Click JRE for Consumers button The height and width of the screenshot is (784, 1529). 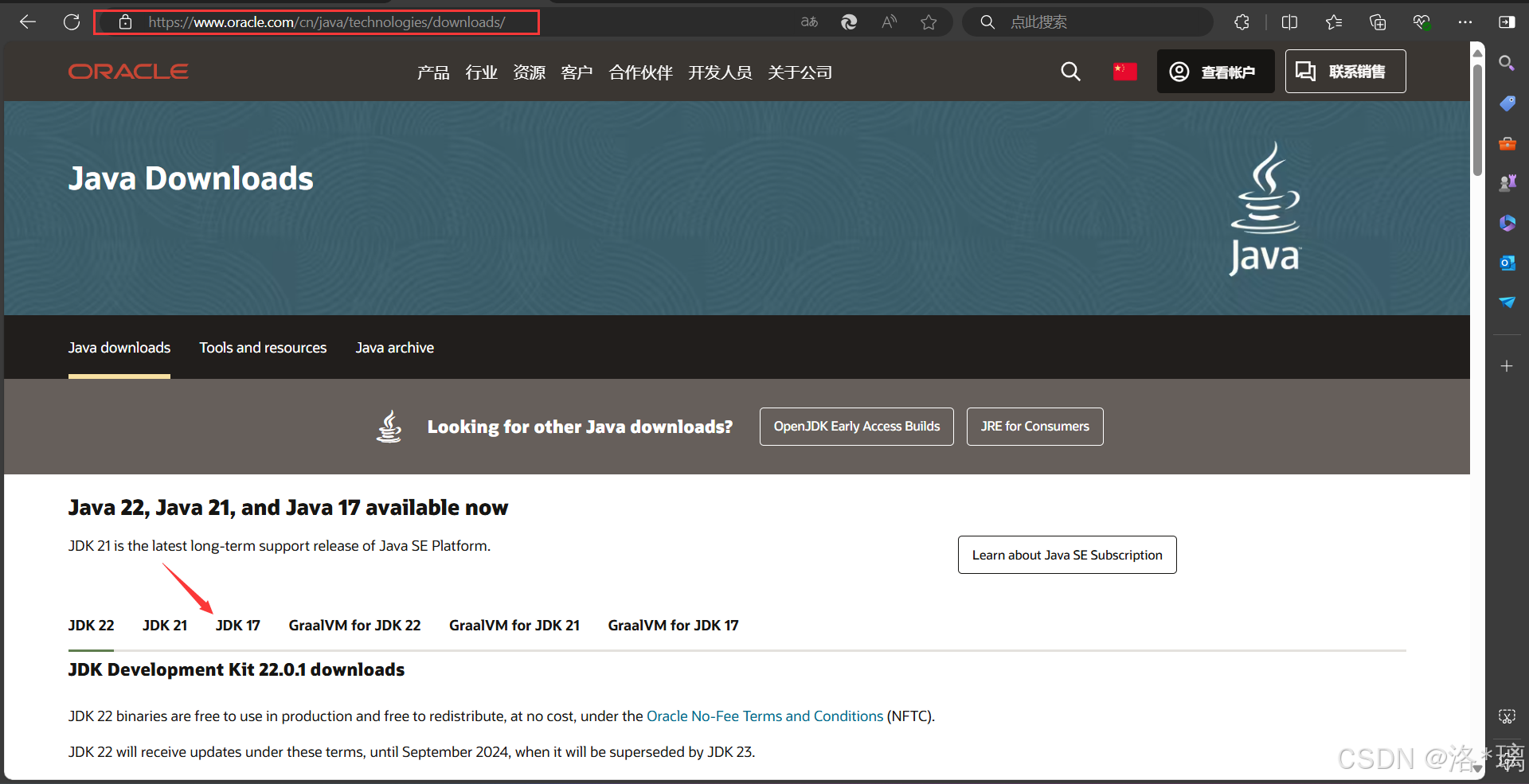point(1035,427)
